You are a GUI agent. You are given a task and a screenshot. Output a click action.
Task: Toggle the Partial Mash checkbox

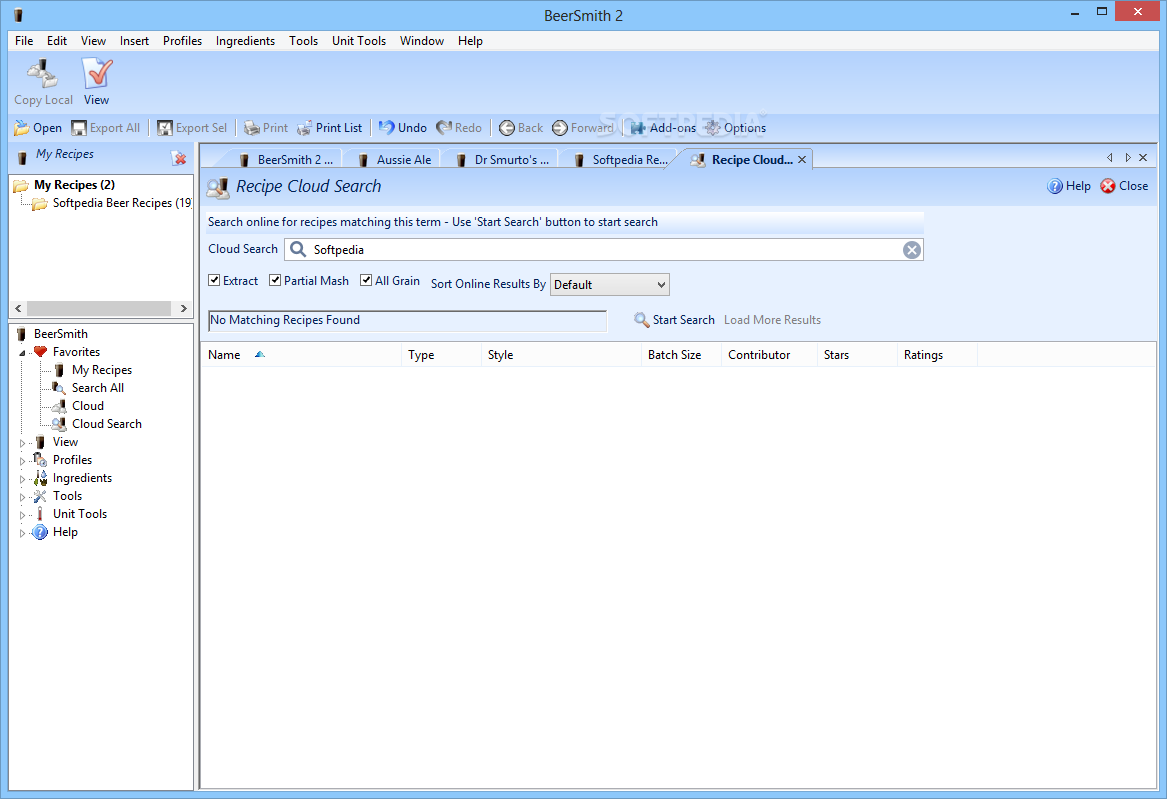coord(275,280)
